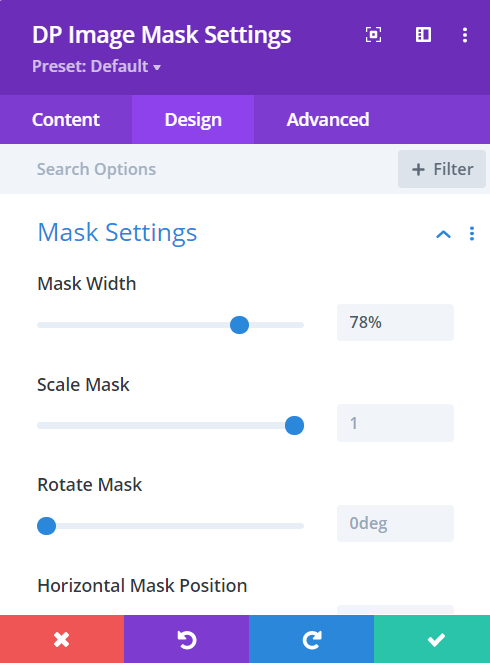
Task: Click the purple undo arrow button
Action: (x=186, y=639)
